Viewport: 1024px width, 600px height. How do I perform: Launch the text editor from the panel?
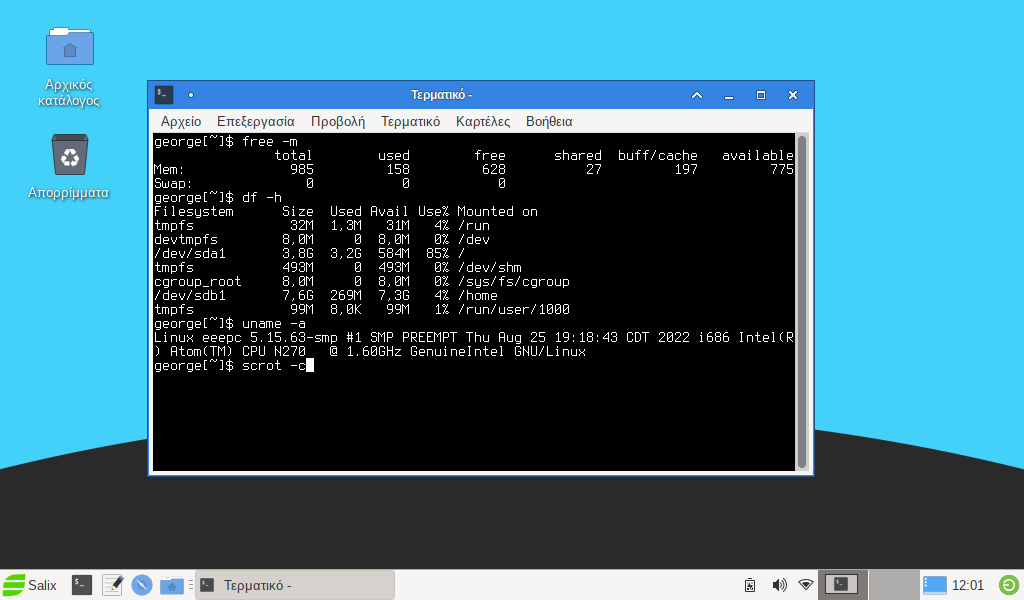(x=112, y=585)
